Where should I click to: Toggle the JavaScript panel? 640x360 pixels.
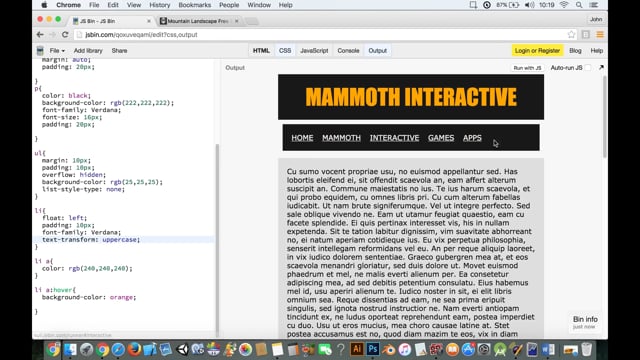[314, 51]
